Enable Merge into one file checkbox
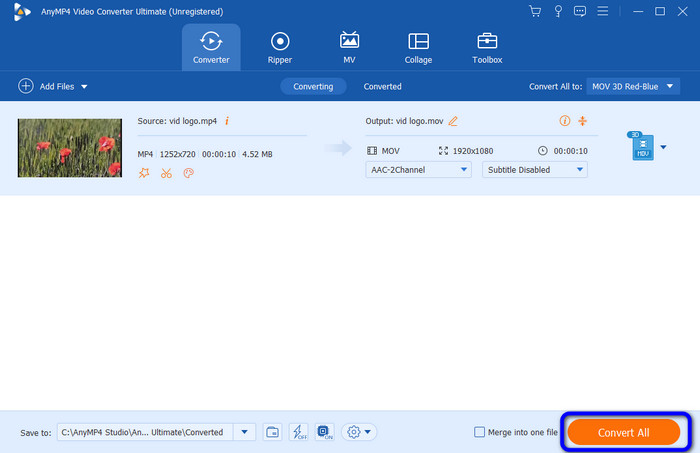This screenshot has height=453, width=700. pos(479,432)
